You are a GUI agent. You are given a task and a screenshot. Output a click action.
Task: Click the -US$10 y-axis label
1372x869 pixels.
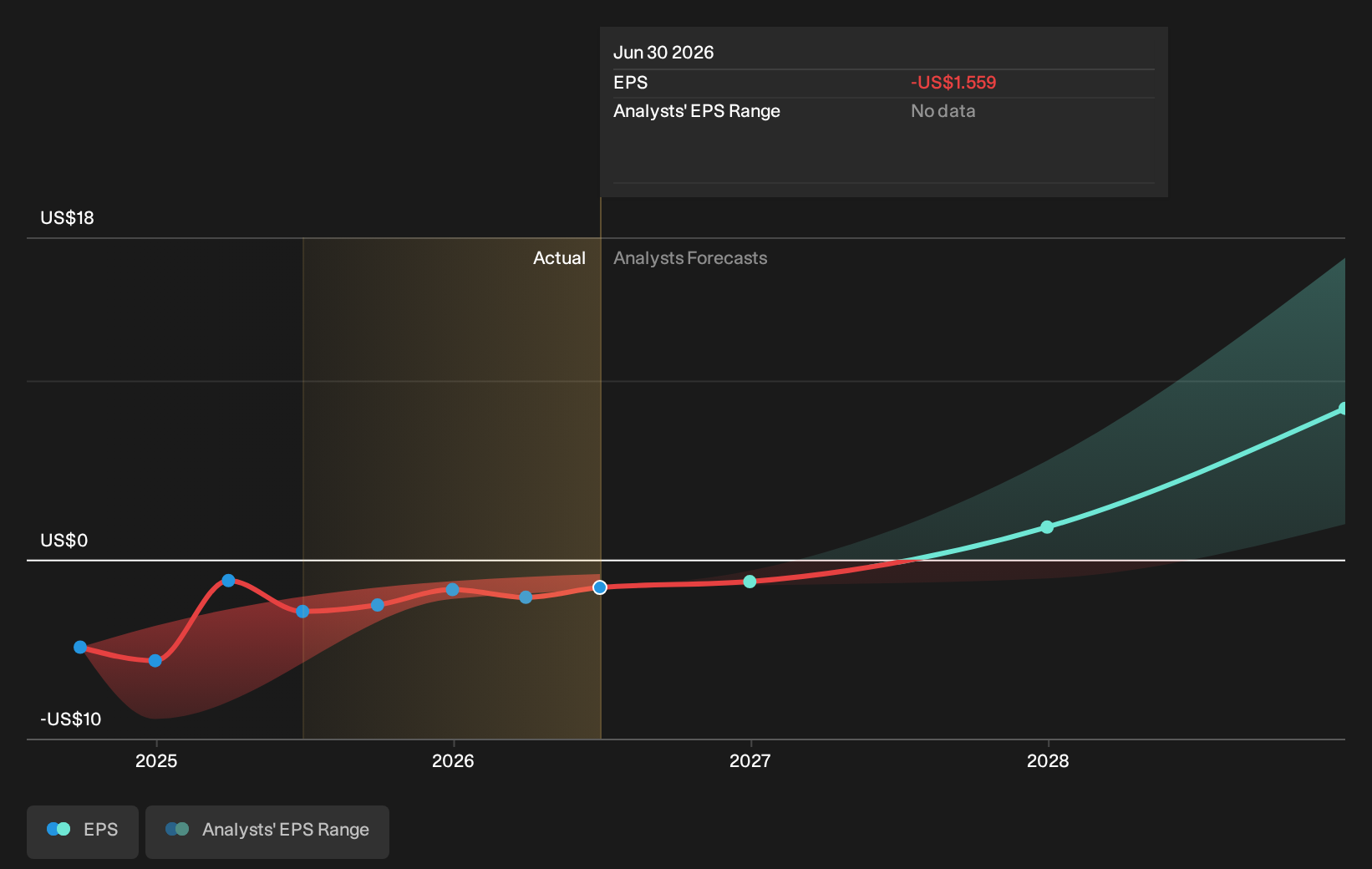pos(71,719)
